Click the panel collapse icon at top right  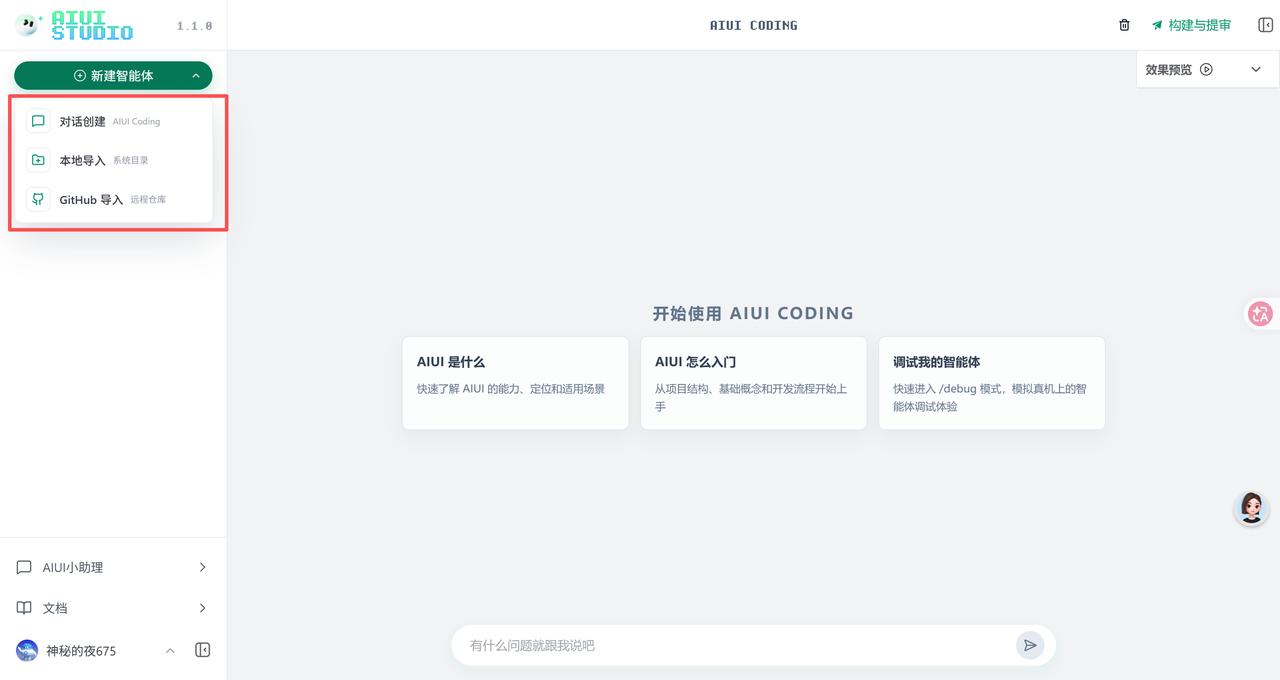[1265, 25]
